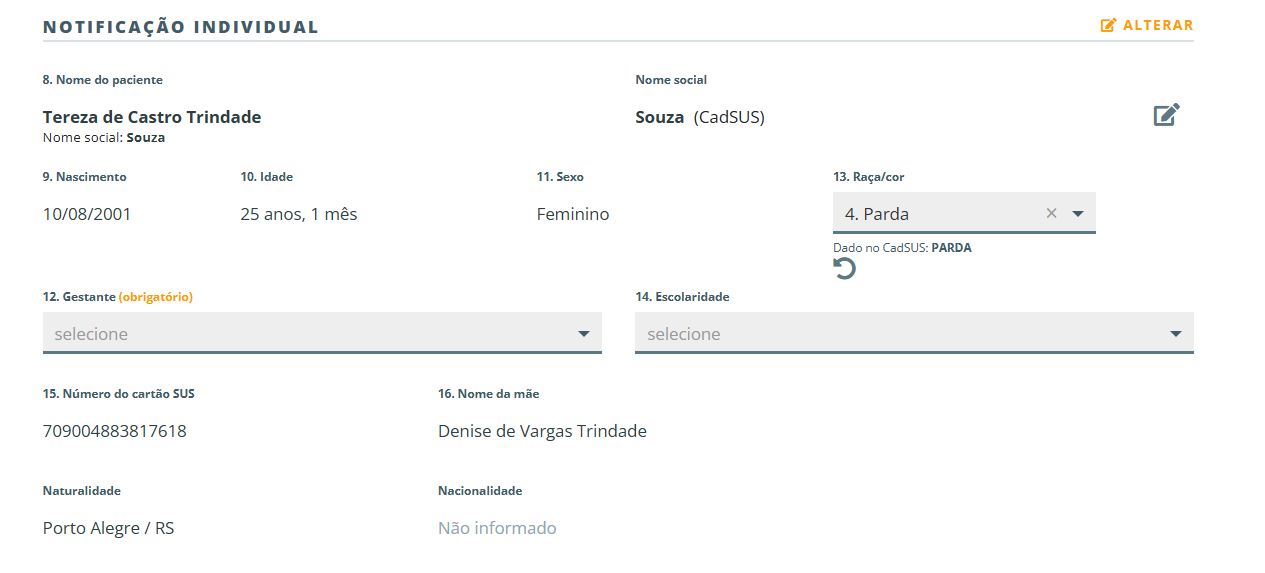
Task: Click mother's name Denise de Vargas Trindade
Action: [x=542, y=431]
